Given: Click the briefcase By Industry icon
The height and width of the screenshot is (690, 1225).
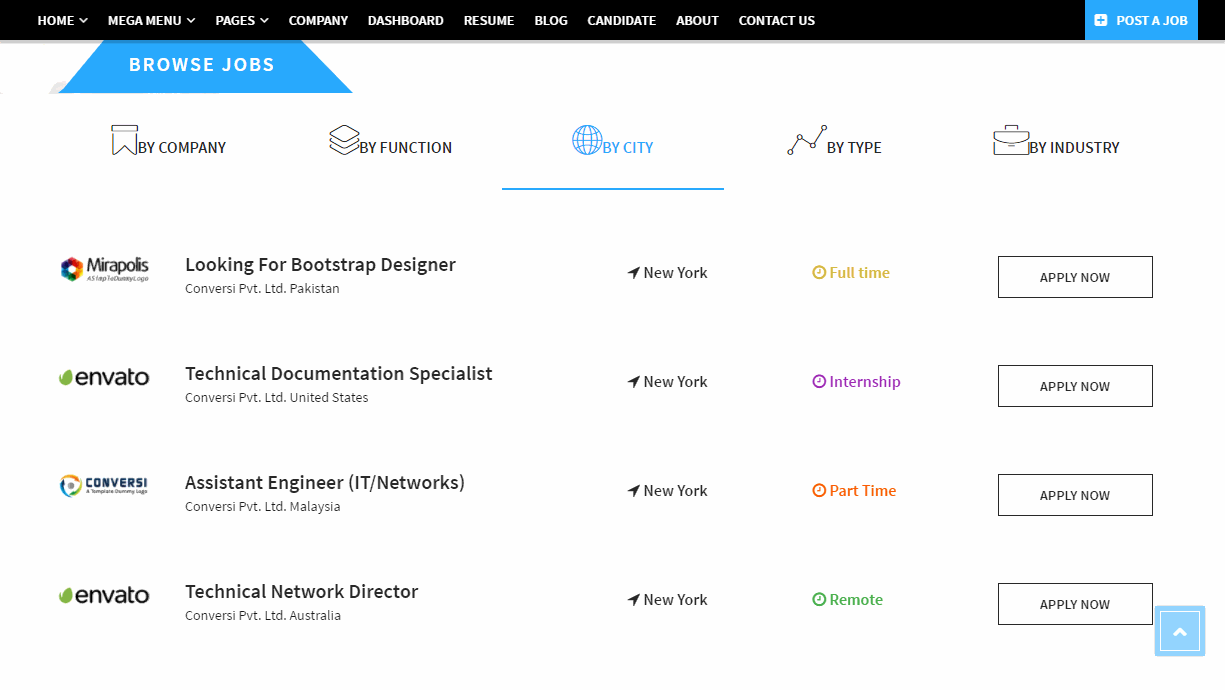Looking at the screenshot, I should click(x=1010, y=140).
